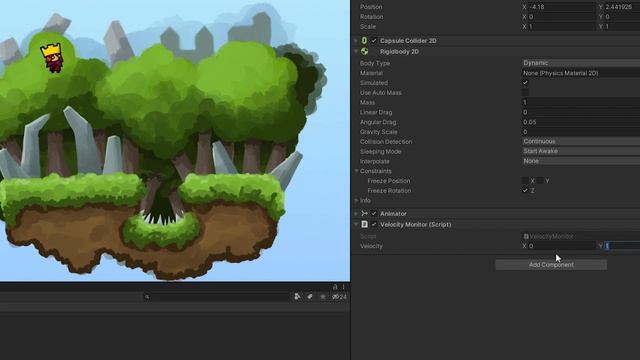Click the Scale X input field

(x=561, y=27)
